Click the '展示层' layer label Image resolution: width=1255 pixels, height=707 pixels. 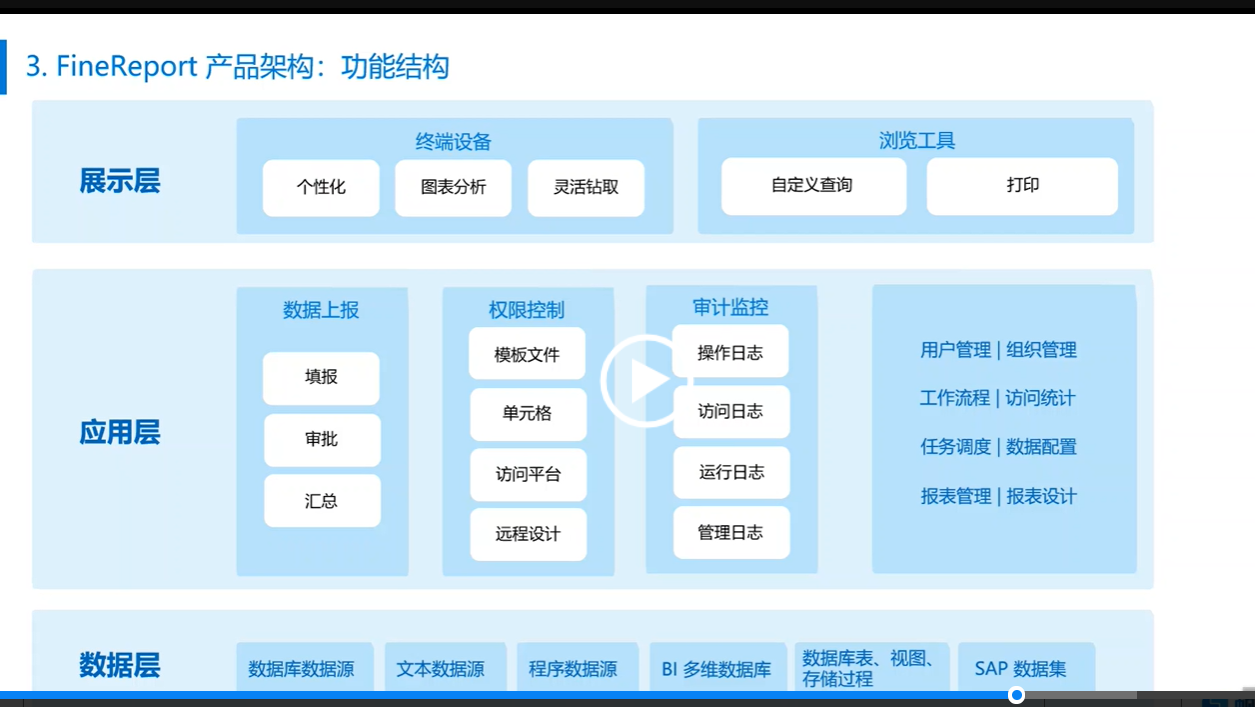pos(119,181)
